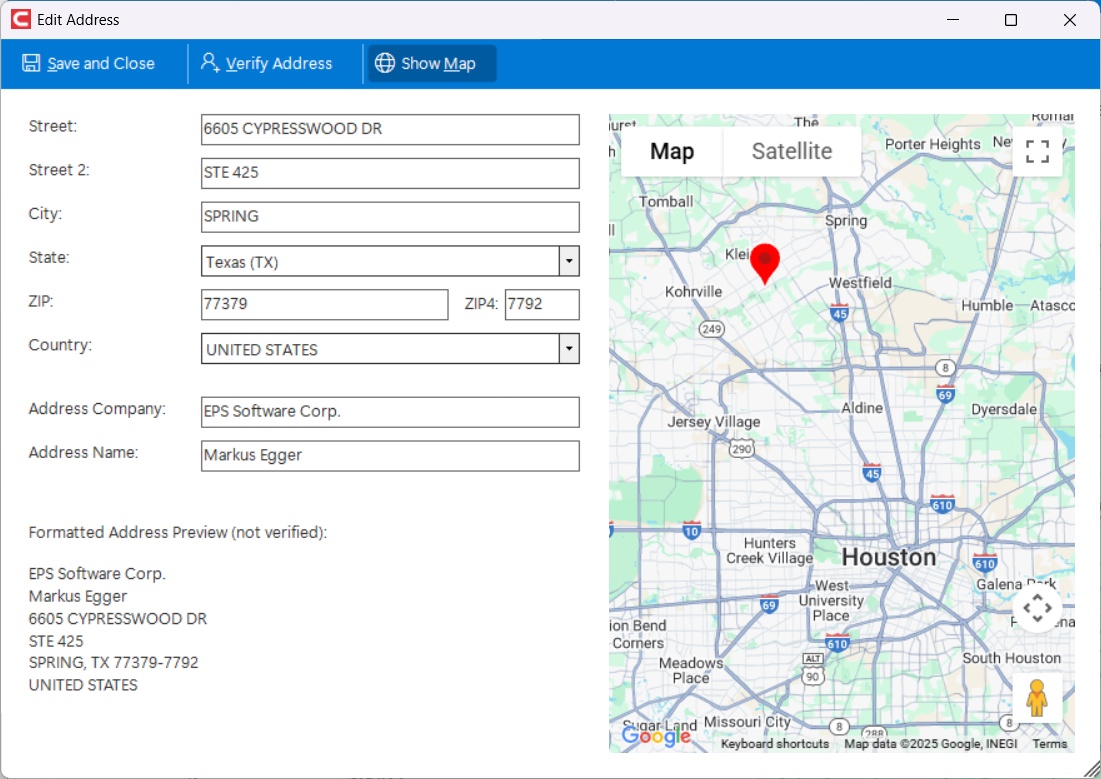Click the preview line STE 425
This screenshot has height=779, width=1101.
click(56, 641)
